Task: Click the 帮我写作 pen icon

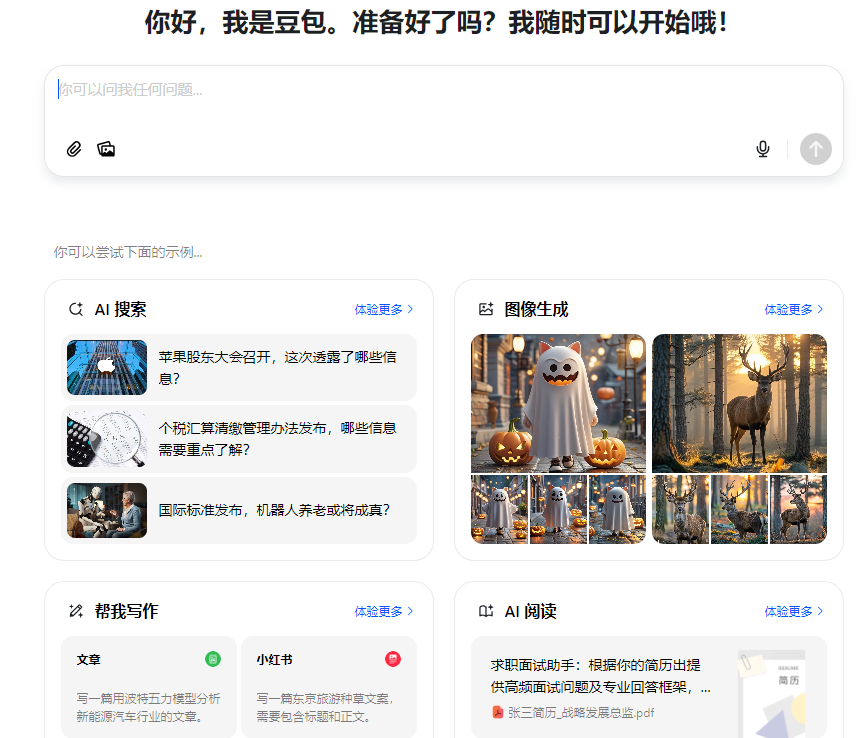Action: (x=75, y=611)
